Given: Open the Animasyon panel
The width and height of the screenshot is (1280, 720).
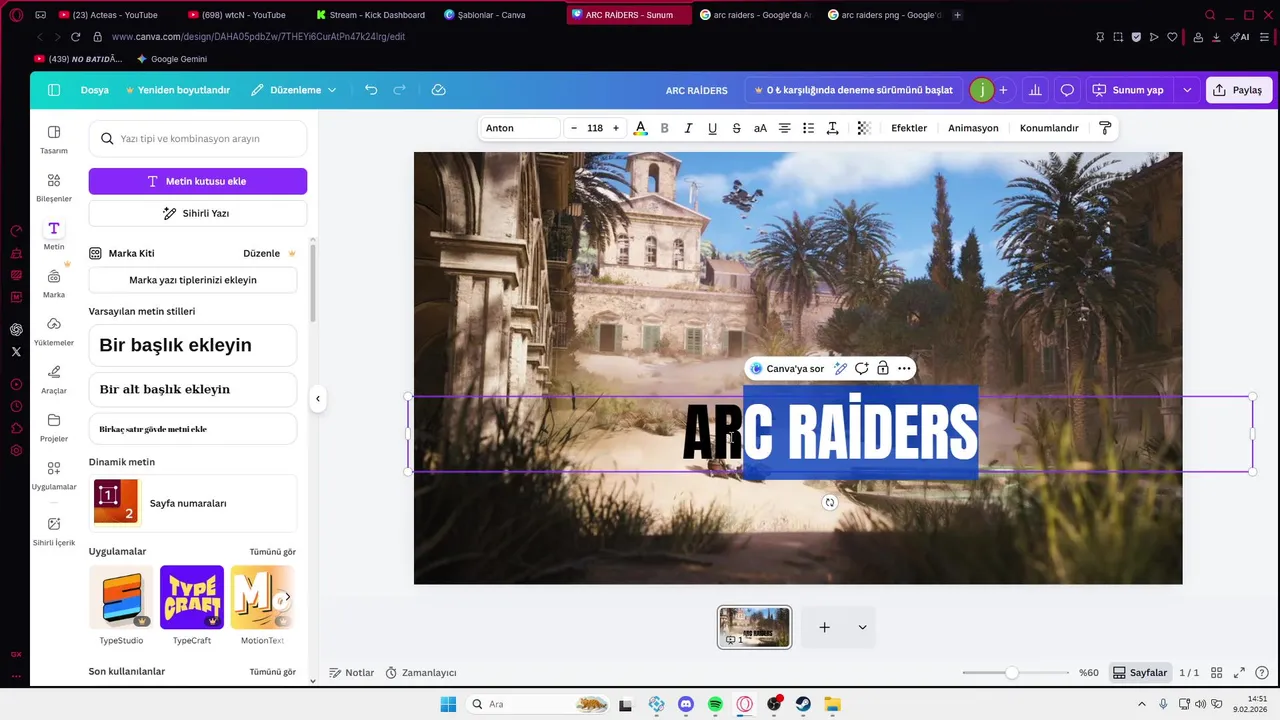Looking at the screenshot, I should [x=973, y=128].
